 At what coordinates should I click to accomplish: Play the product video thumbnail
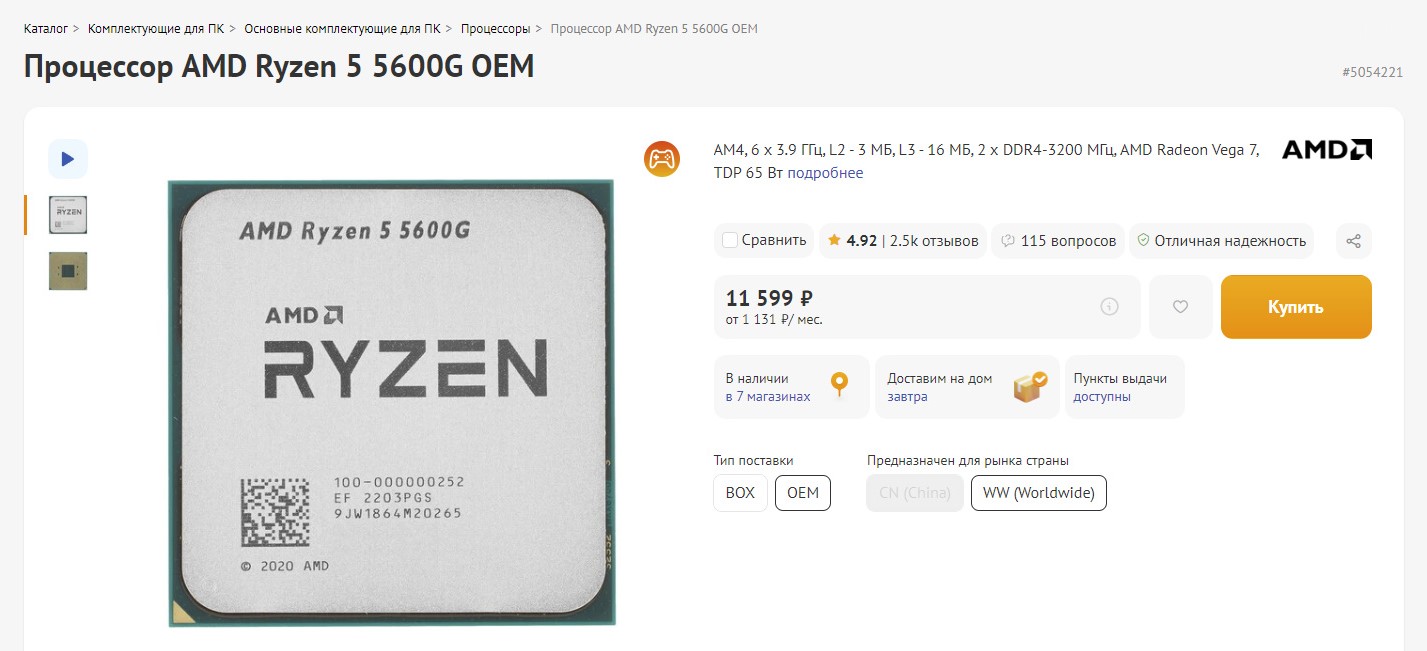coord(68,159)
